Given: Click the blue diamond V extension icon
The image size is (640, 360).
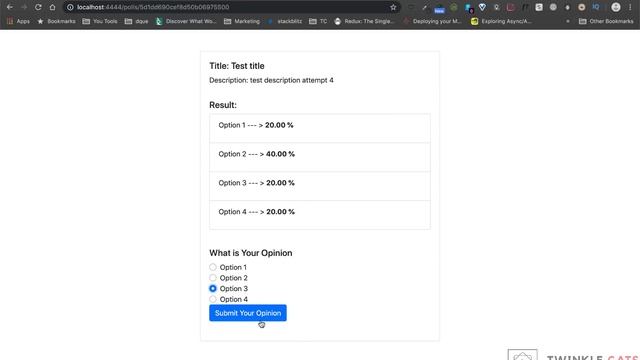Looking at the screenshot, I should pos(482,7).
